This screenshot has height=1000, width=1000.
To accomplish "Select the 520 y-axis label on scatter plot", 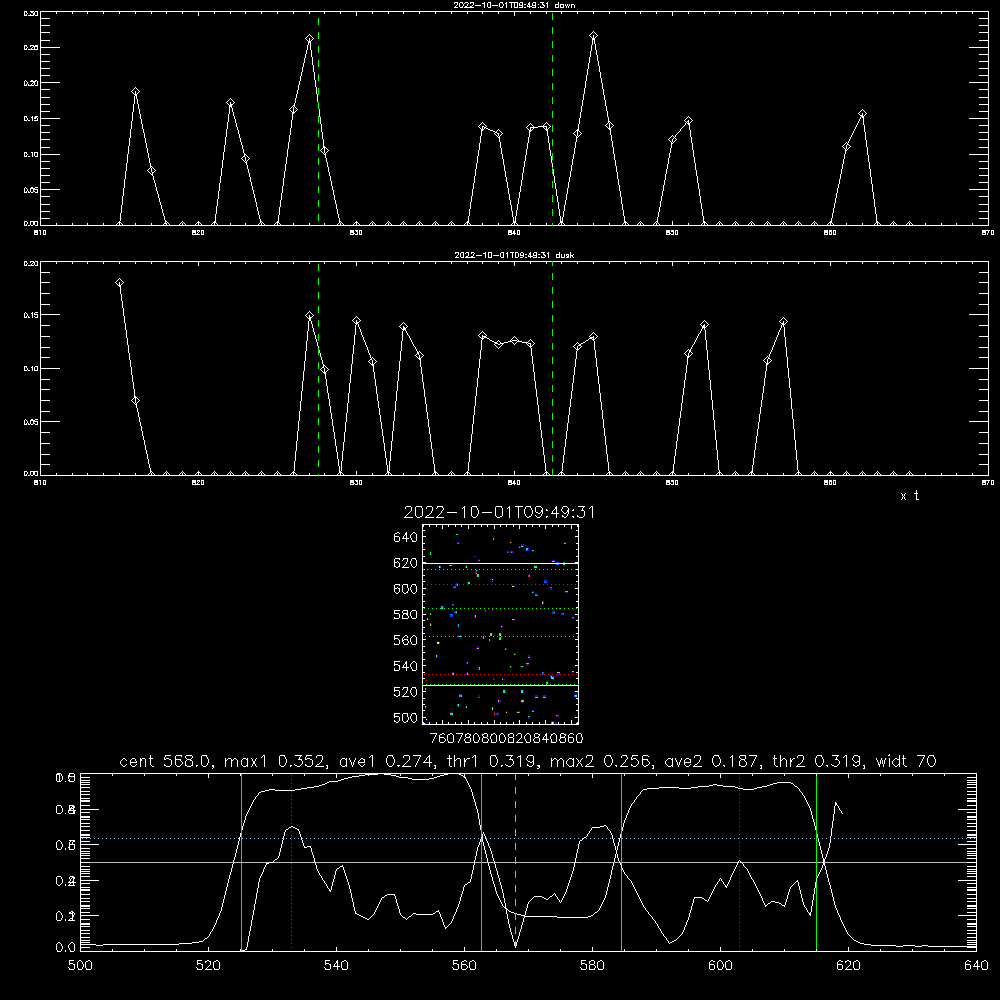I will pyautogui.click(x=406, y=692).
